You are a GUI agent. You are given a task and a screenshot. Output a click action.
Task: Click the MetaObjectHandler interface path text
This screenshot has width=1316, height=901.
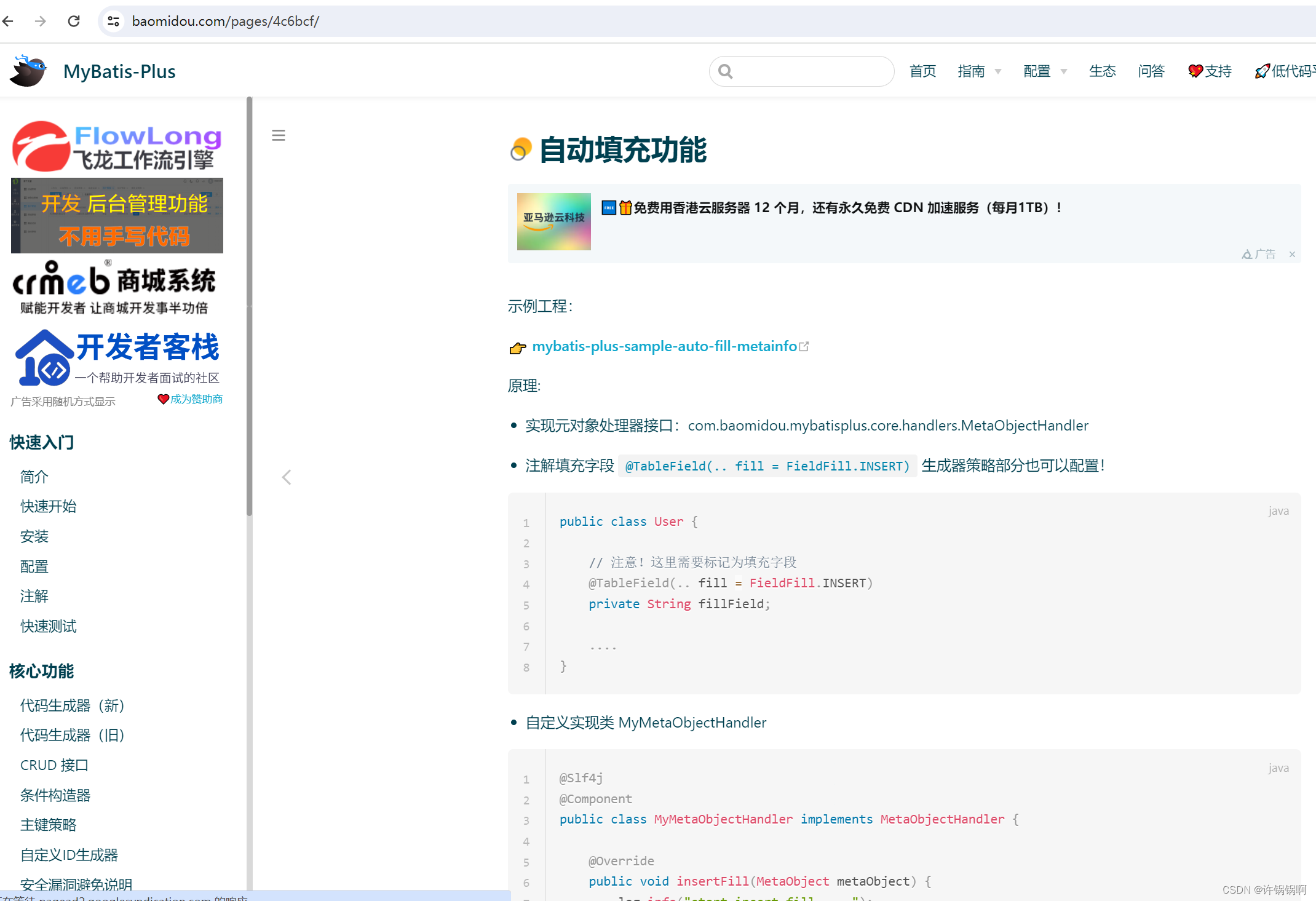888,426
